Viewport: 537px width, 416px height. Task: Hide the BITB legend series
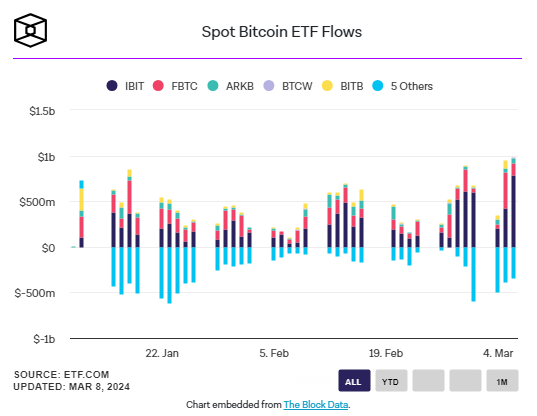pos(342,86)
